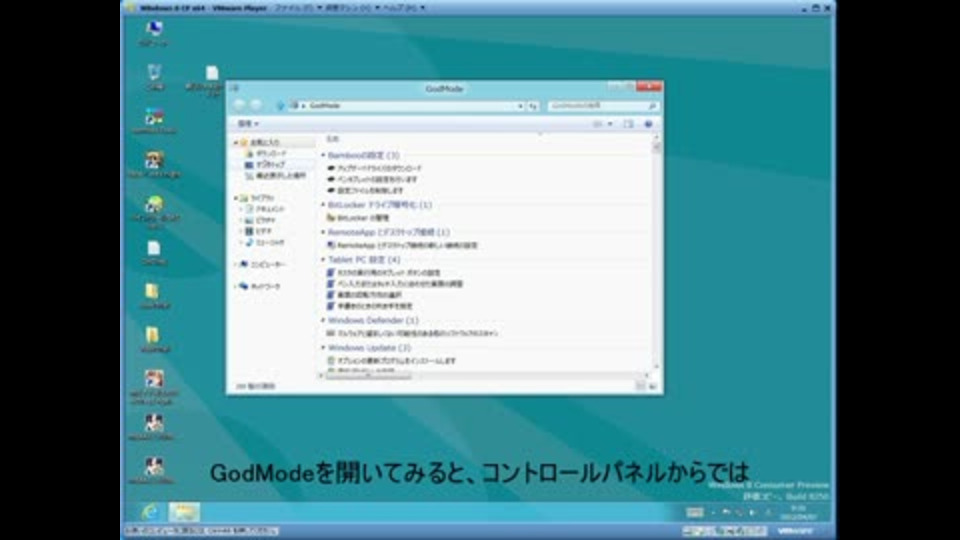Select Music under Libraries
This screenshot has height=540, width=960.
(265, 242)
